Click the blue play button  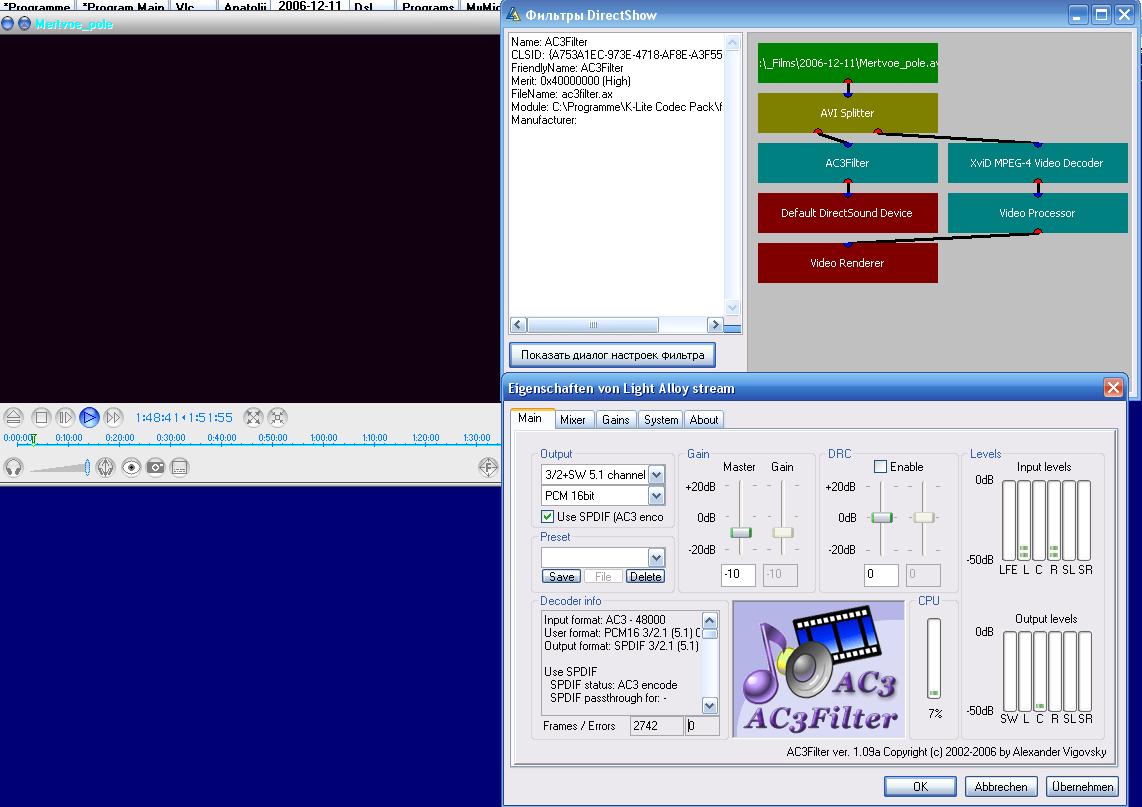(x=90, y=417)
